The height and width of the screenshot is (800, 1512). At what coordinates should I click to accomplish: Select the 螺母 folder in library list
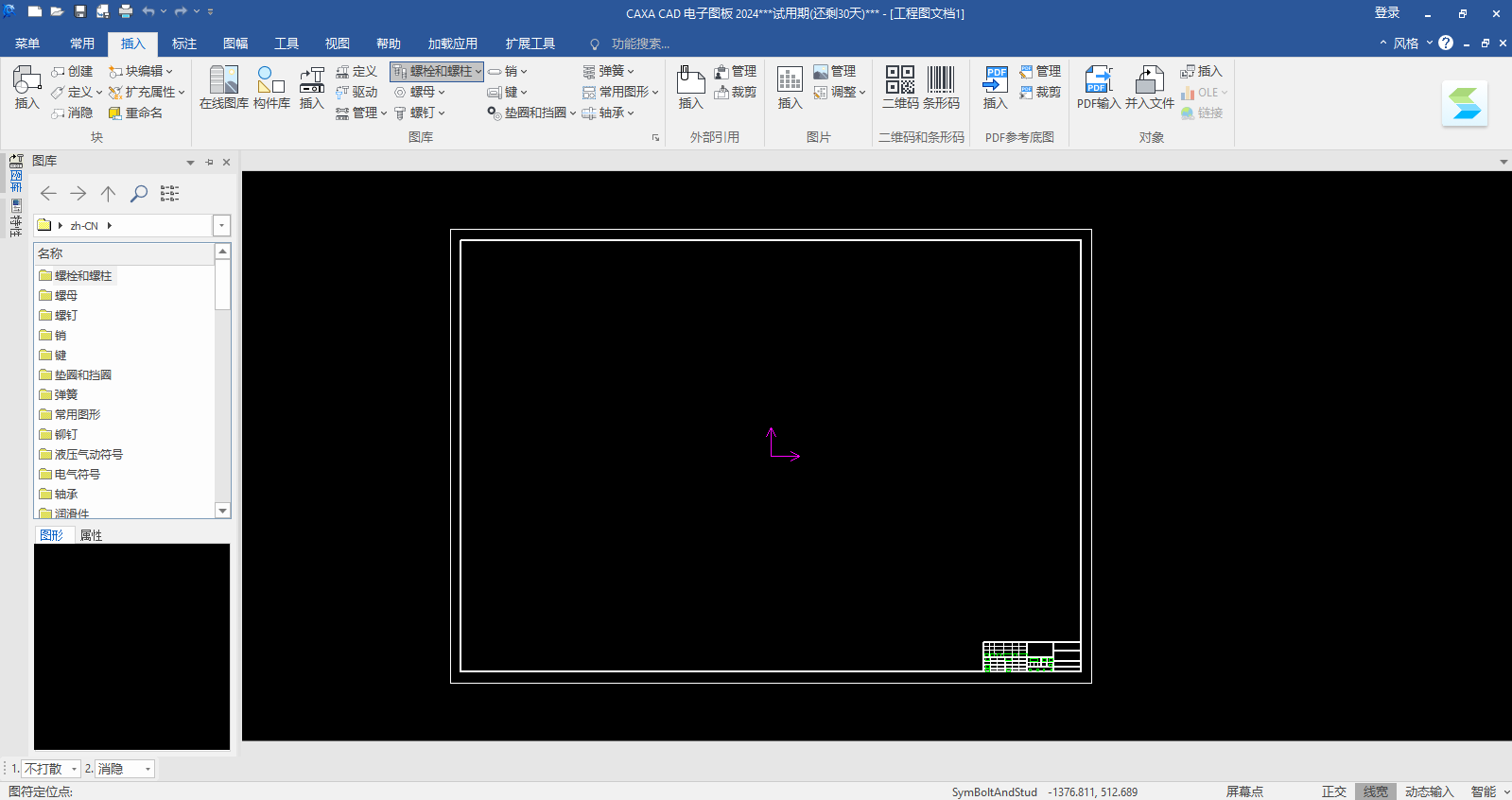(66, 296)
